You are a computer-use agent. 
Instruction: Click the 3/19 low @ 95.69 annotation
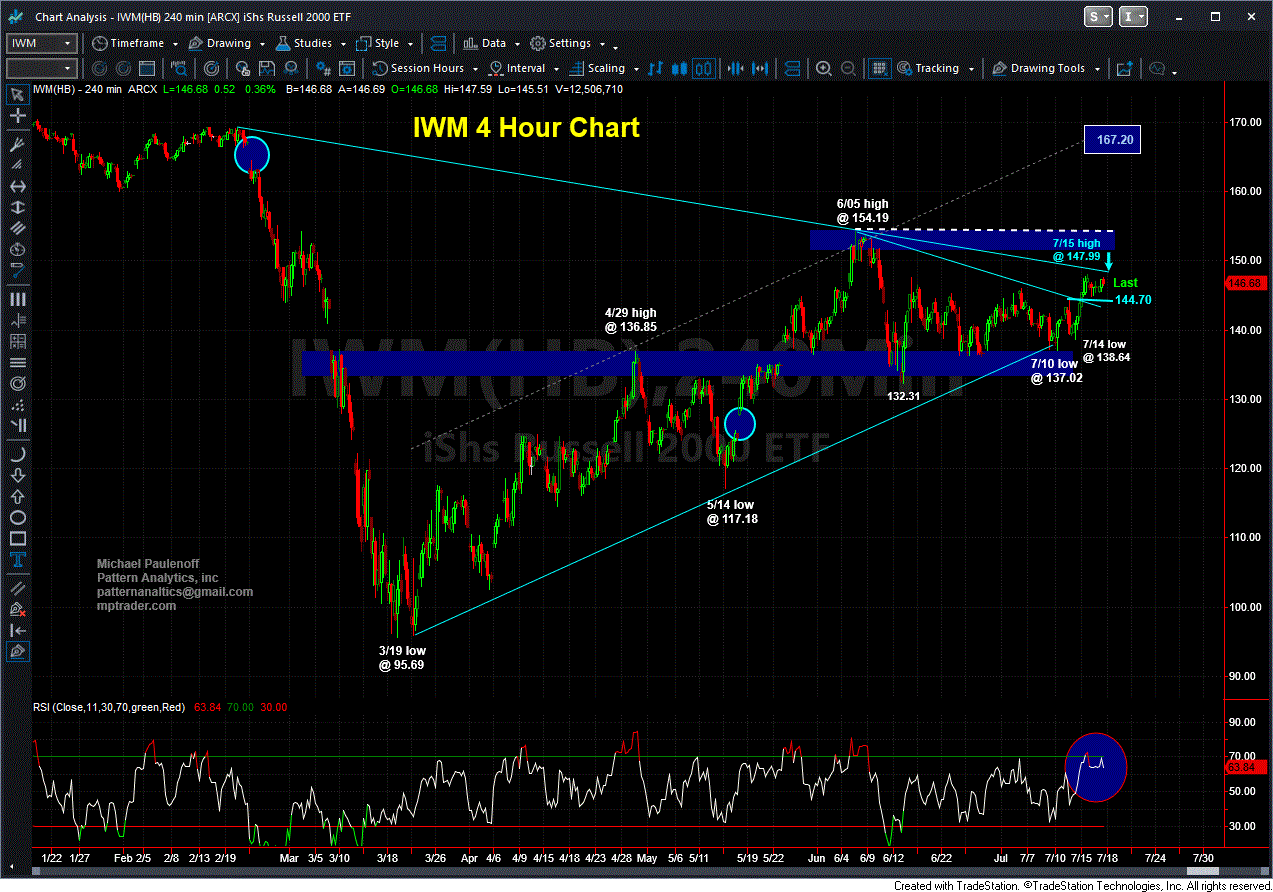pos(401,657)
